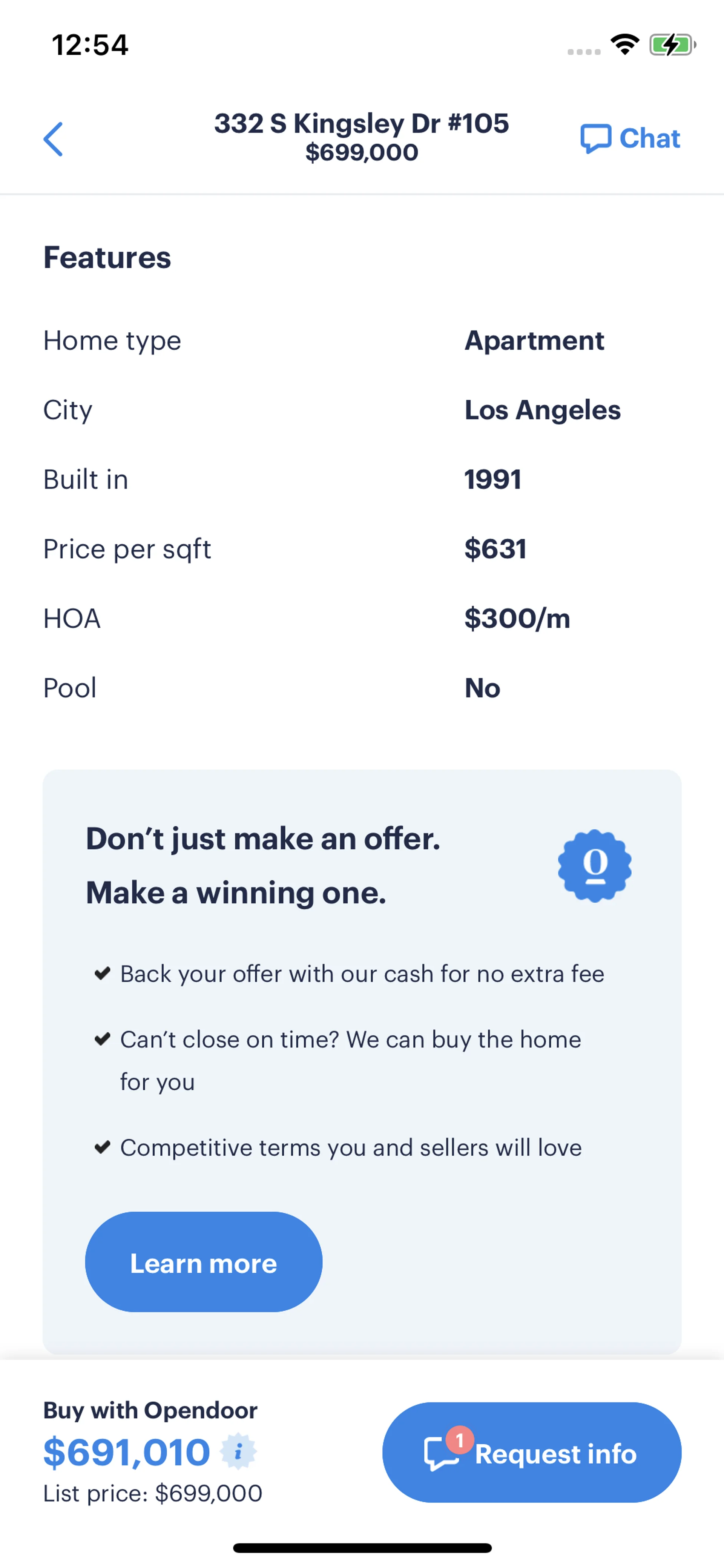
Task: Tap the Features section heading
Action: pos(107,258)
